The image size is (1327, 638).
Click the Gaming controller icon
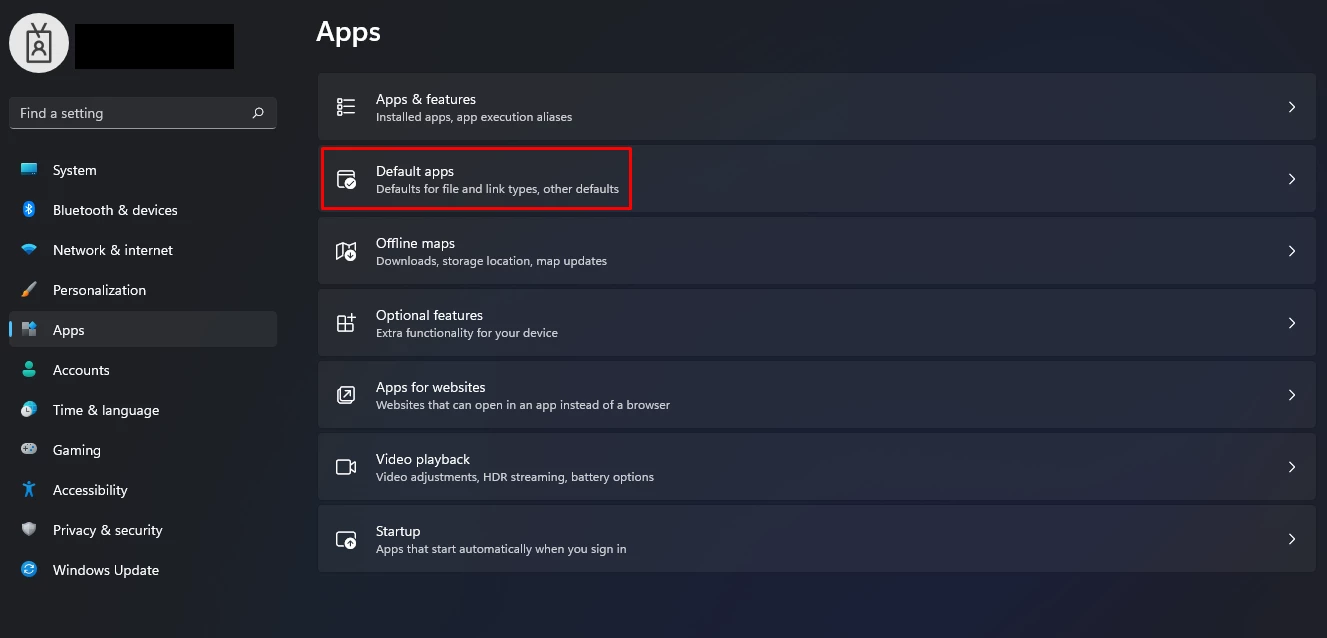click(x=29, y=450)
